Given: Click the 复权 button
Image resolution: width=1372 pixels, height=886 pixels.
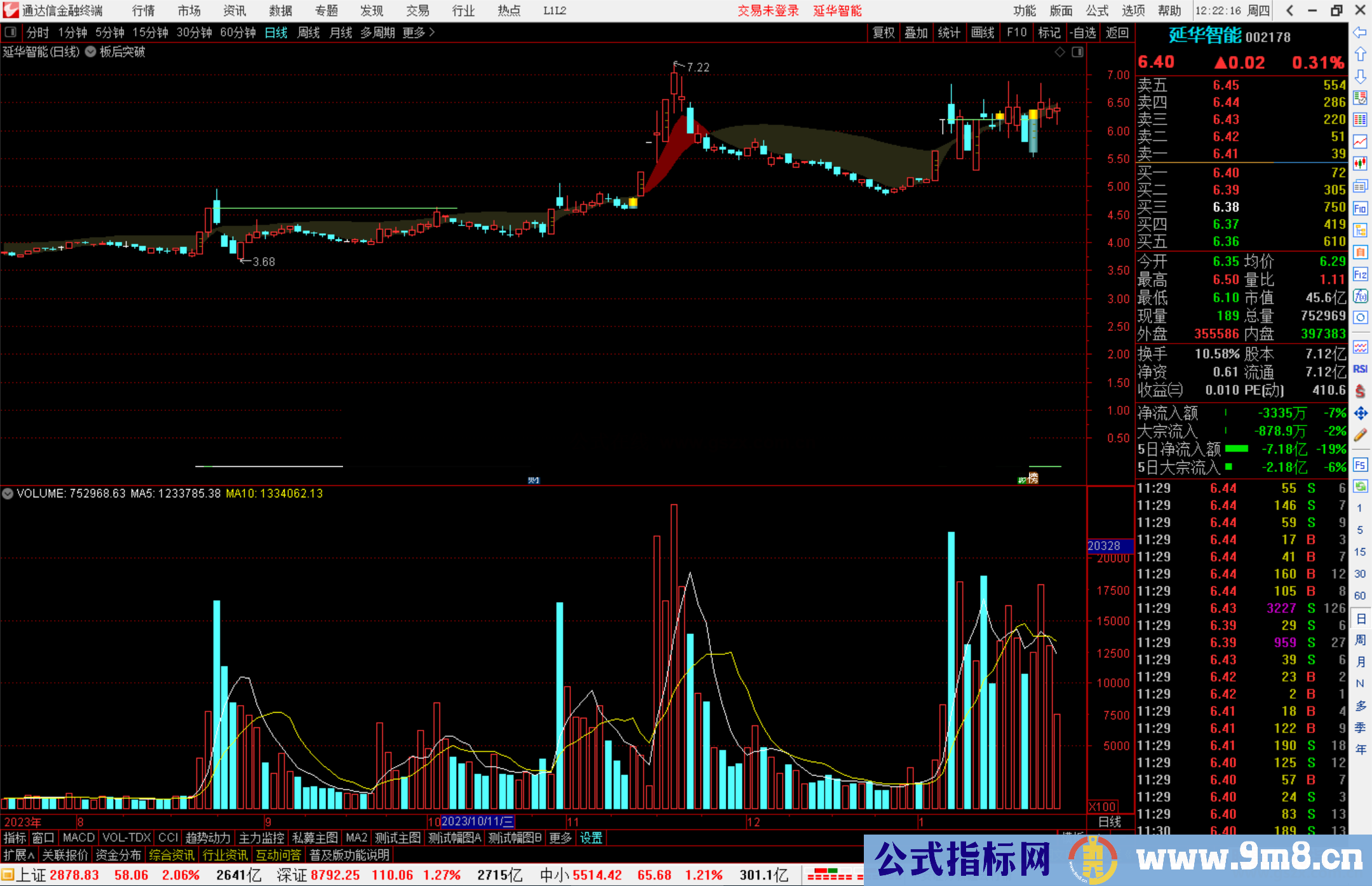Looking at the screenshot, I should pos(883,32).
